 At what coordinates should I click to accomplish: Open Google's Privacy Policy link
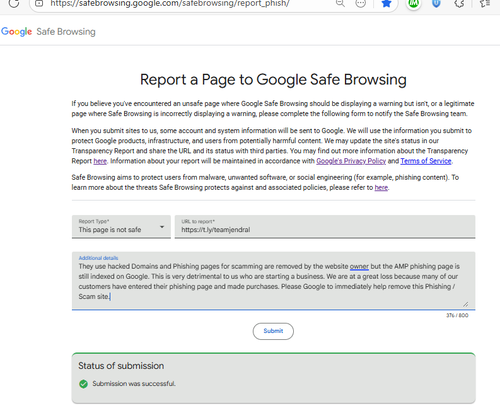[x=351, y=161]
